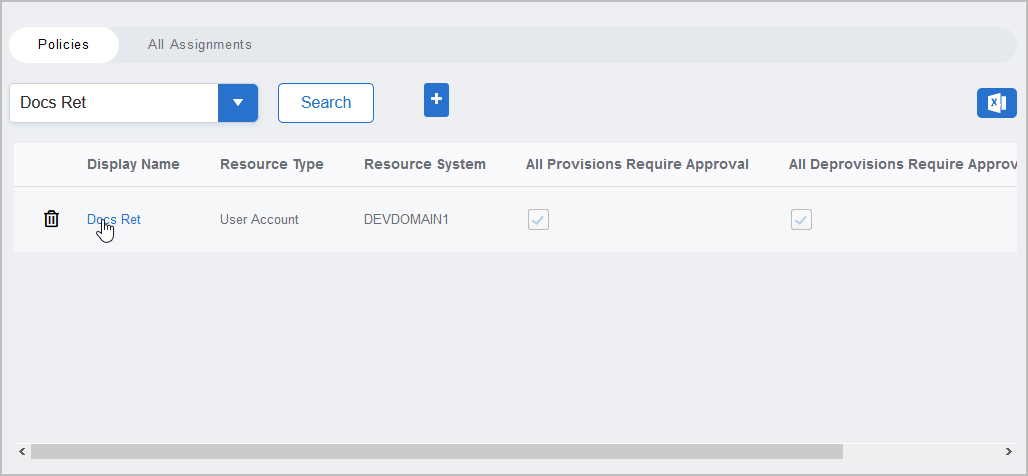The image size is (1028, 476).
Task: Open the Docs Ret dropdown arrow
Action: pyautogui.click(x=238, y=103)
